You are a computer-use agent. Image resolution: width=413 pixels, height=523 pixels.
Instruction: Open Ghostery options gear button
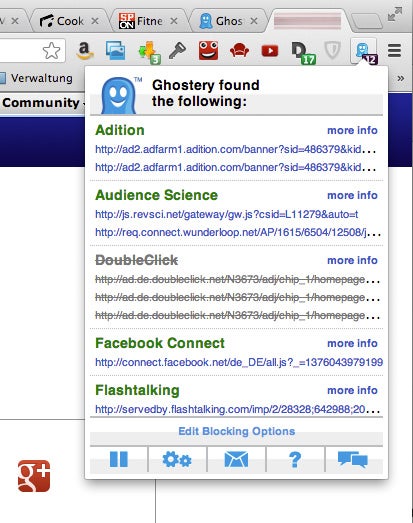[x=177, y=459]
